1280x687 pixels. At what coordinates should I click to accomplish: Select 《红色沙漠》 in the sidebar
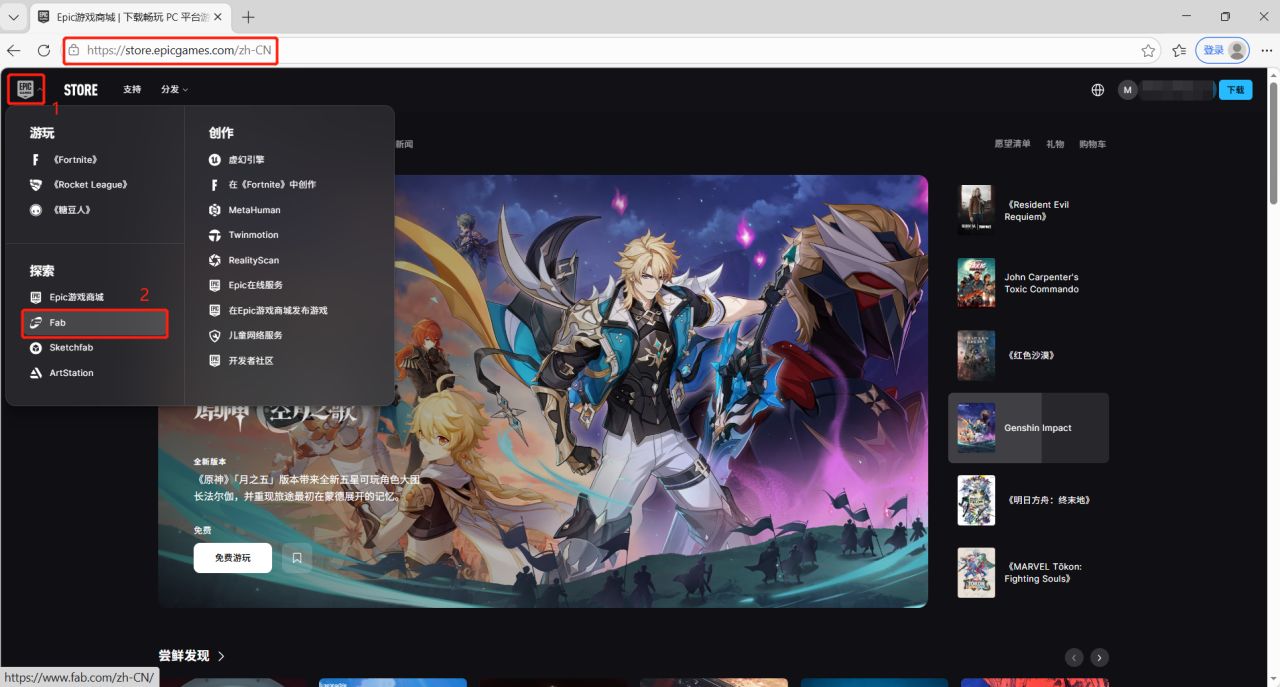coord(1028,355)
